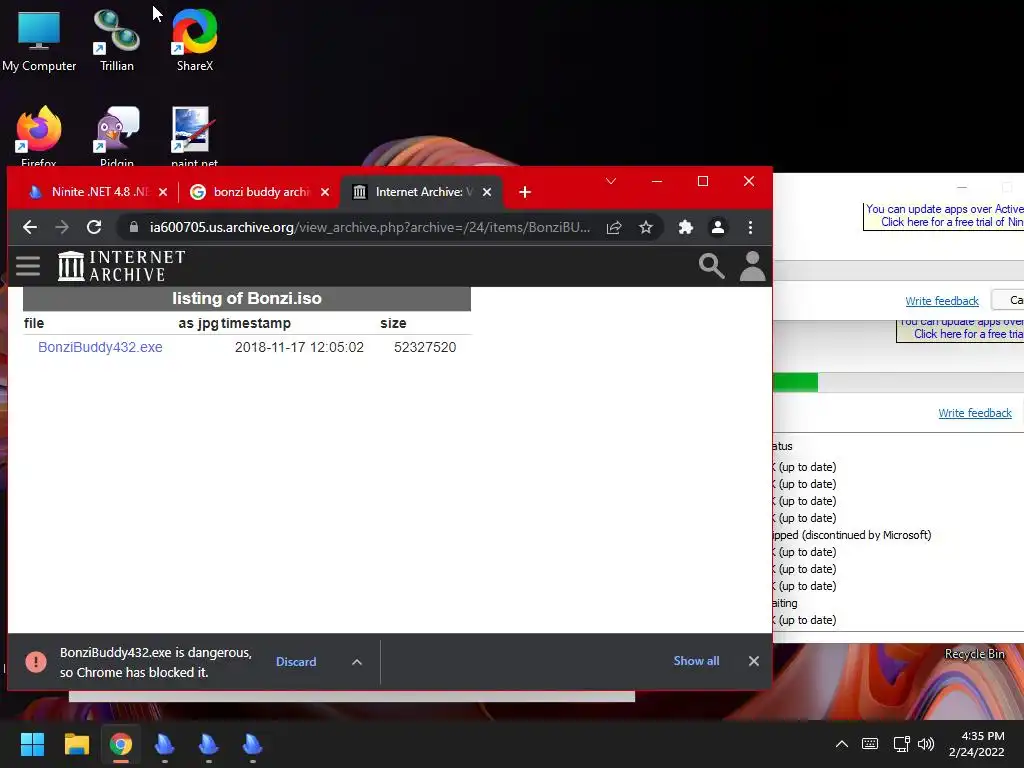This screenshot has height=768, width=1024.
Task: Click lower Write feedback link in Ninite
Action: coord(975,413)
